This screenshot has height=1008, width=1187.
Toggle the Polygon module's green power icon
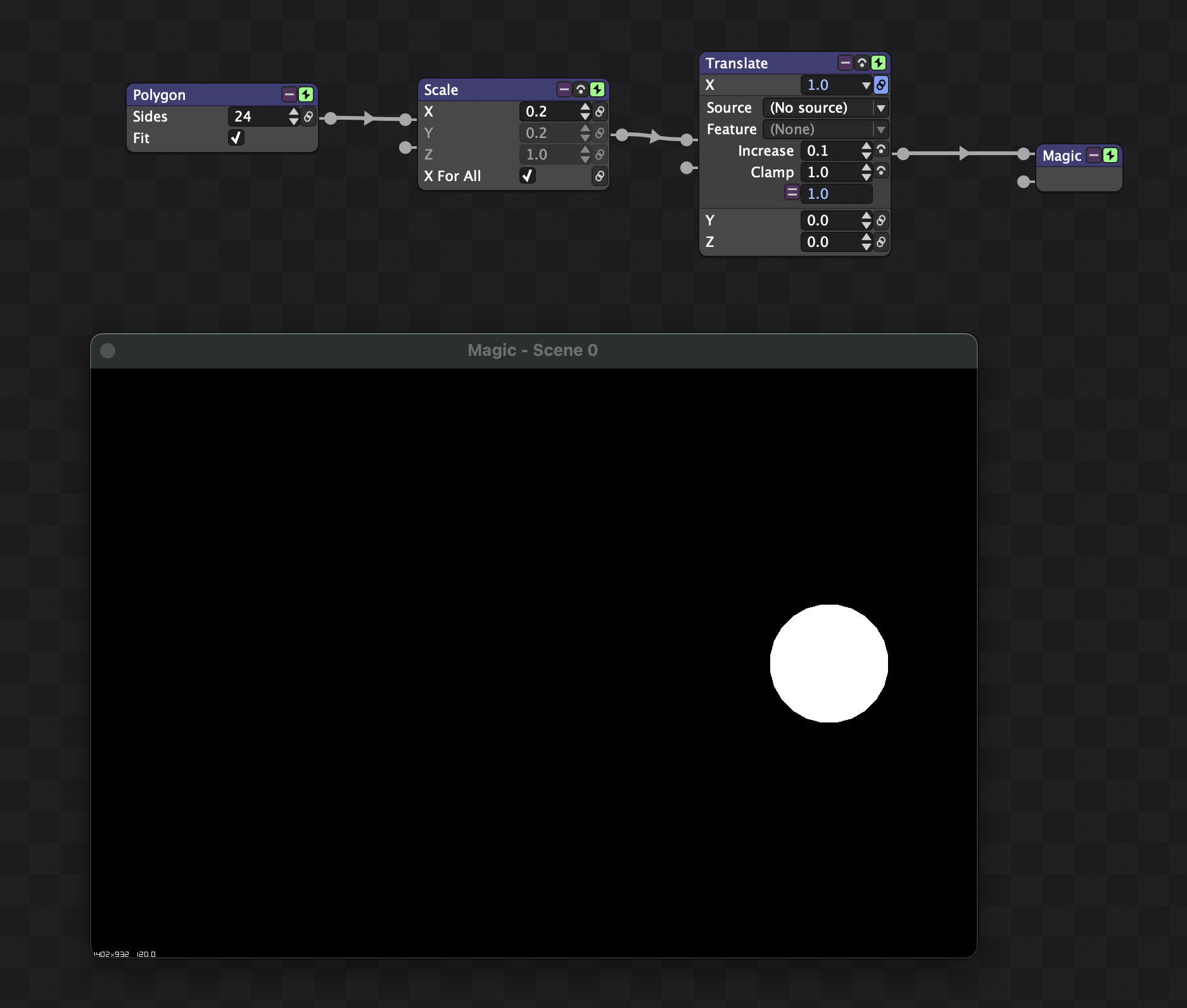pos(306,95)
